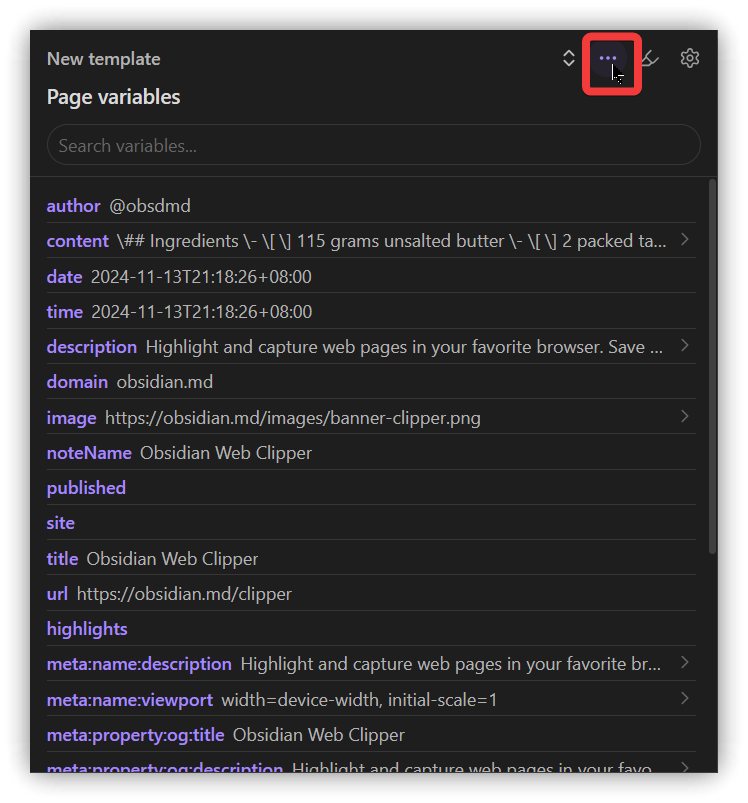Click the meta:name:description variable name
Screen dimensions: 748x803
click(x=139, y=664)
